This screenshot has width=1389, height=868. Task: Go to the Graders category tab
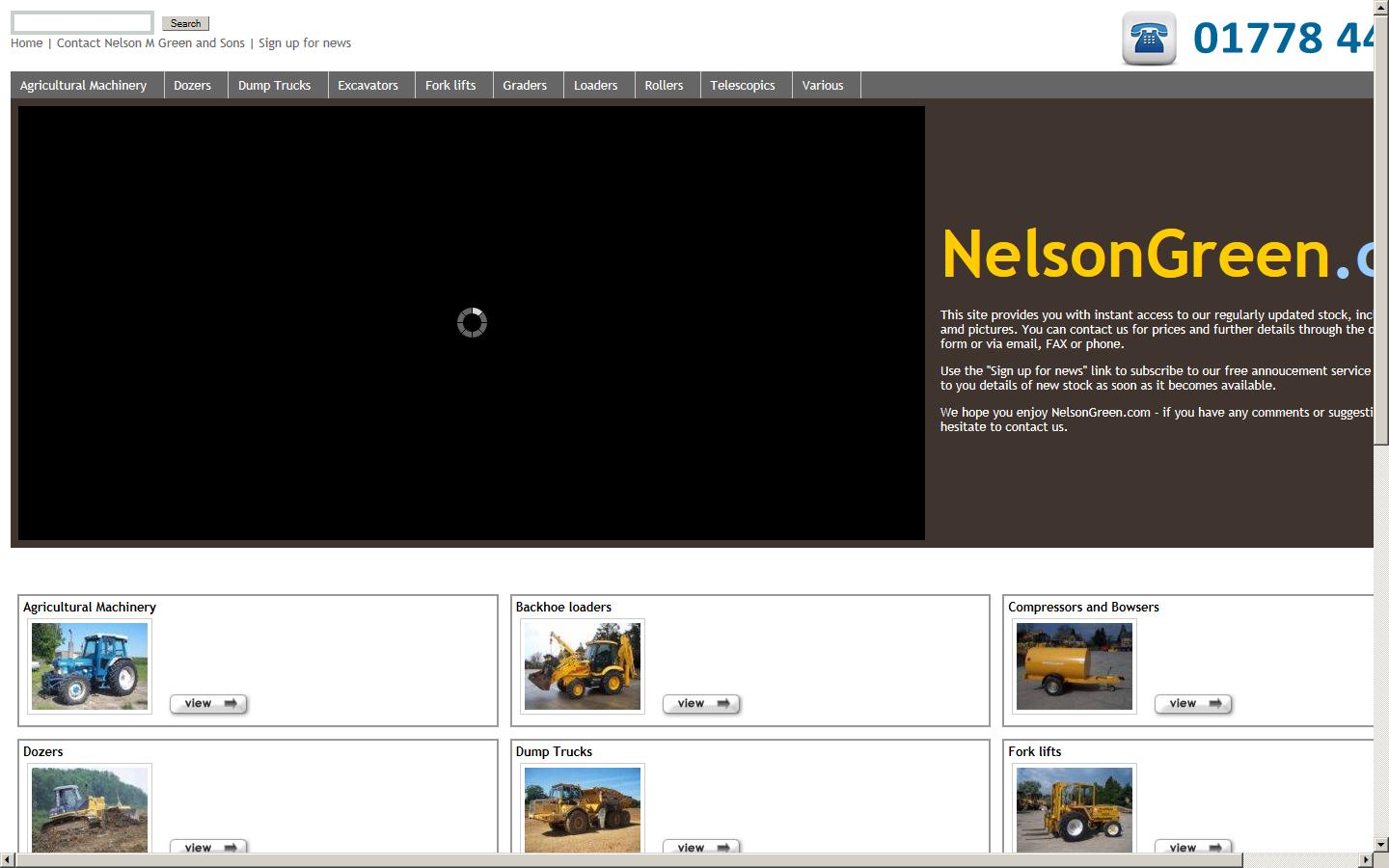(525, 85)
